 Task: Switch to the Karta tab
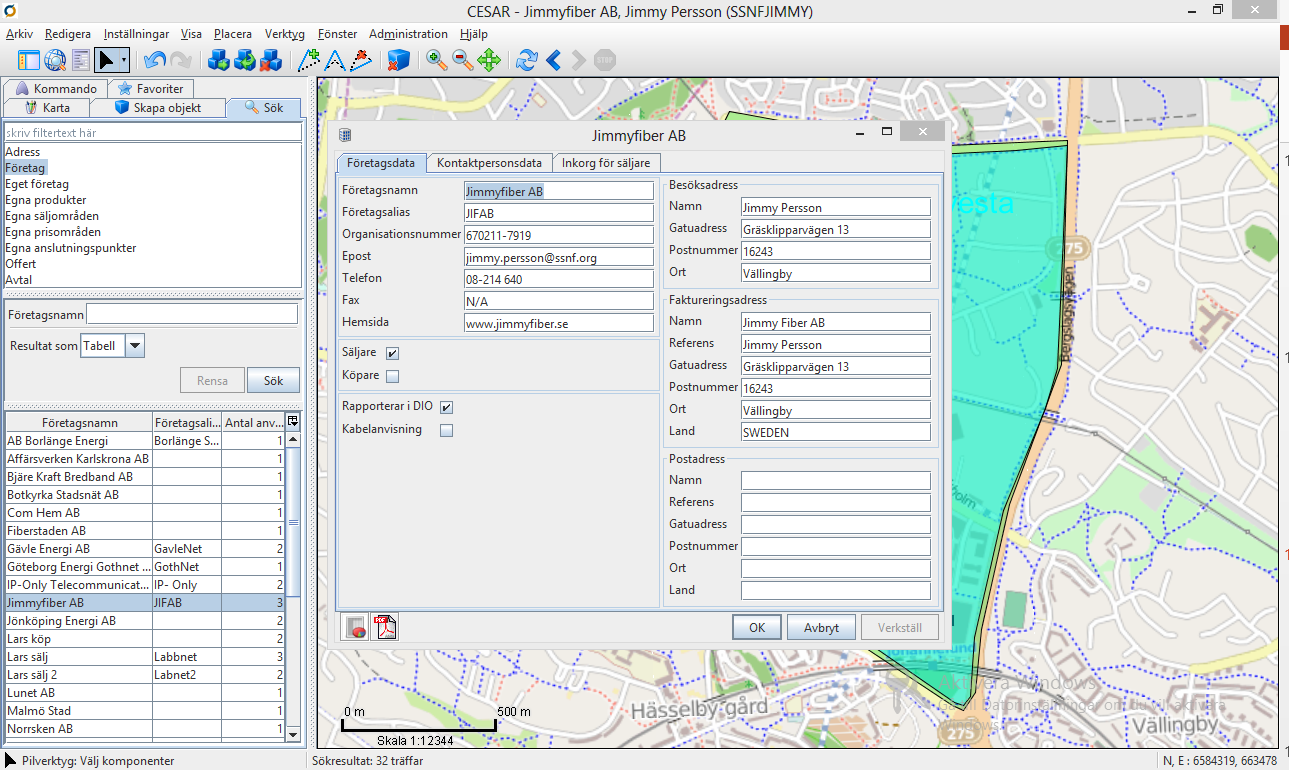[47, 107]
